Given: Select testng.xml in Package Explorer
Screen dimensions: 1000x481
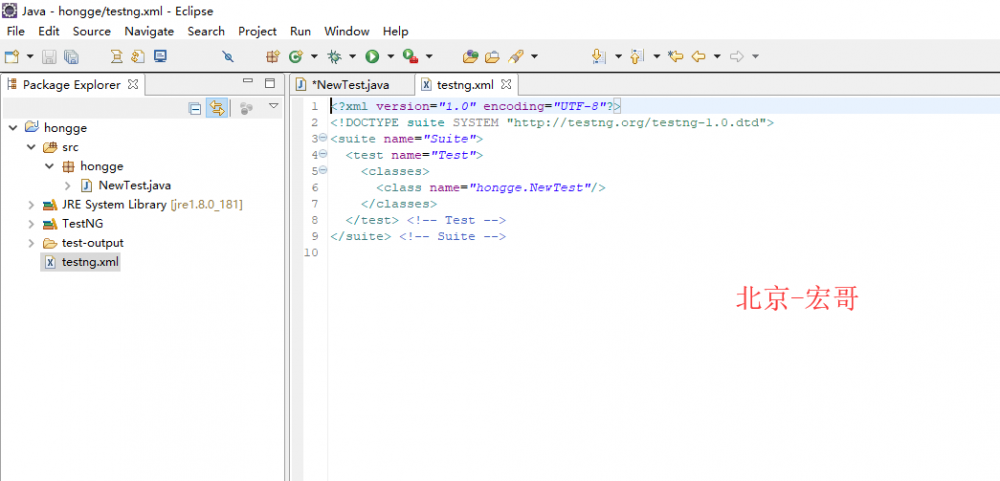Looking at the screenshot, I should click(80, 262).
